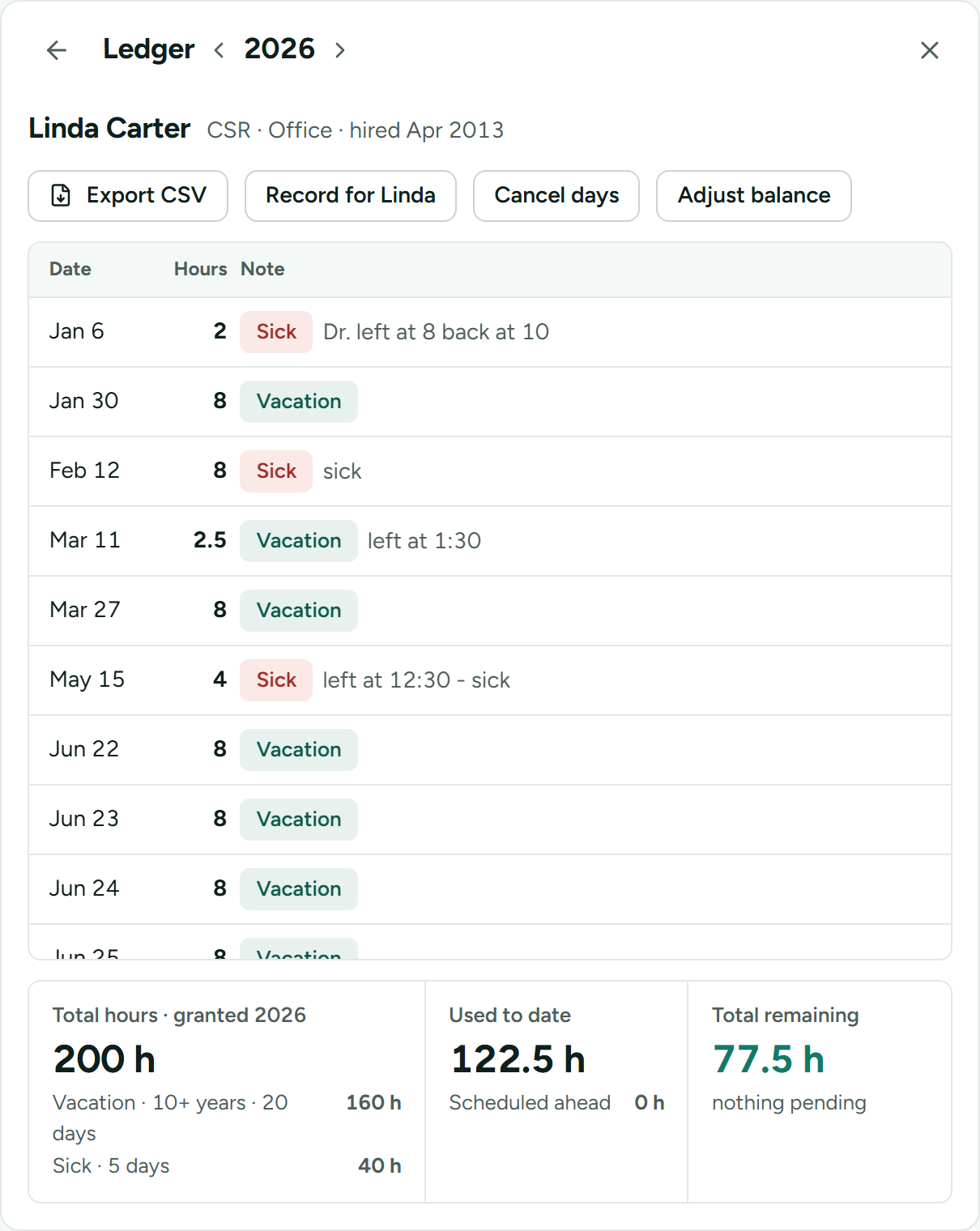Open Record for Linda
This screenshot has width=980, height=1231.
click(x=351, y=196)
